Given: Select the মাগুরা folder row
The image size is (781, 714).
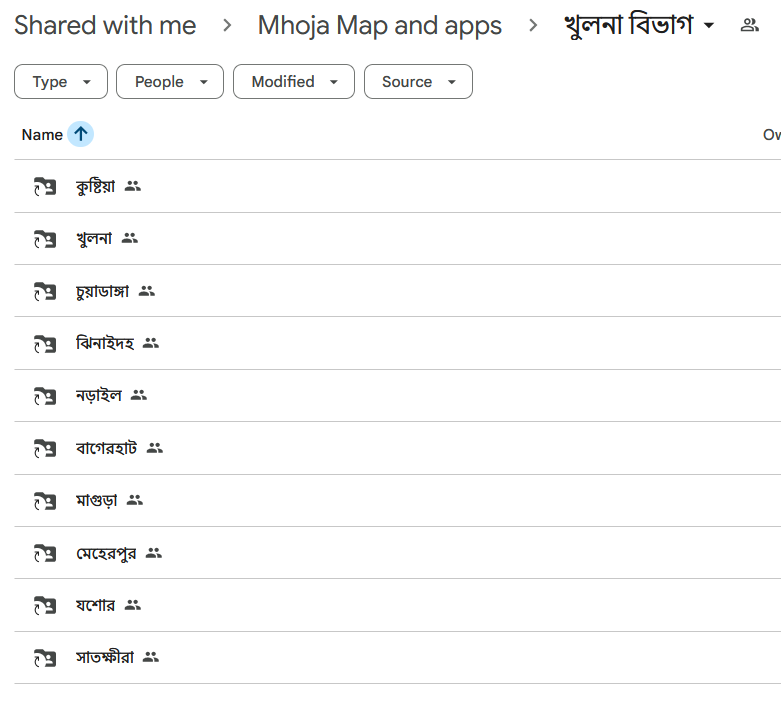Looking at the screenshot, I should click(397, 500).
